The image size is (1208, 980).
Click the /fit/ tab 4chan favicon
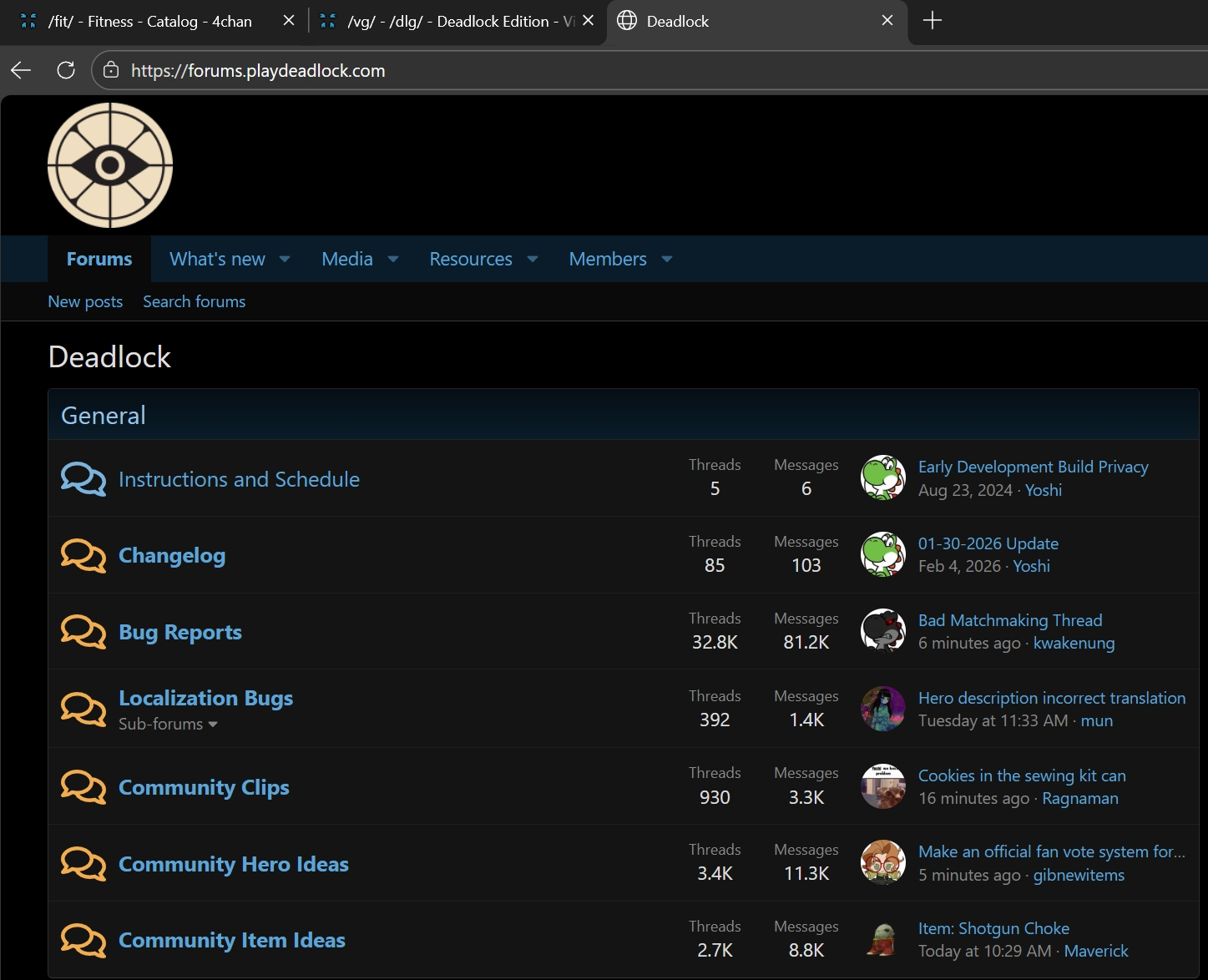[x=28, y=21]
